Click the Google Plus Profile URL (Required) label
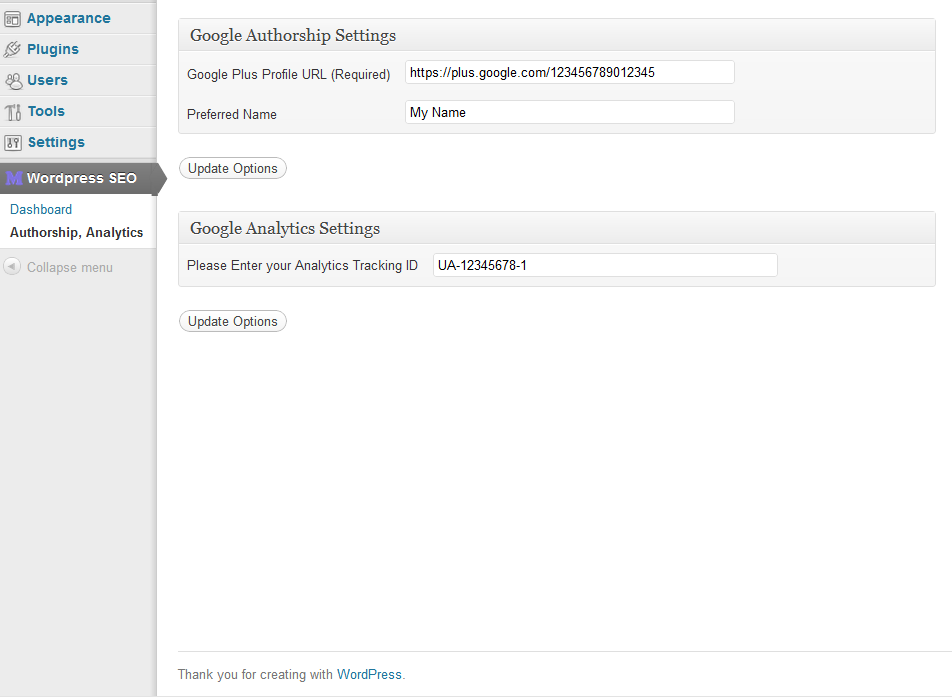This screenshot has width=952, height=697. point(288,74)
